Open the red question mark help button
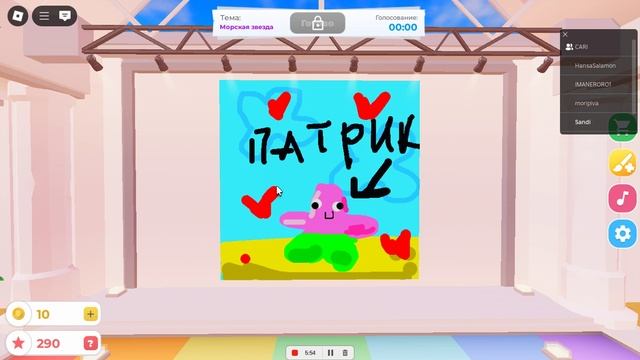This screenshot has height=360, width=640. 90,343
